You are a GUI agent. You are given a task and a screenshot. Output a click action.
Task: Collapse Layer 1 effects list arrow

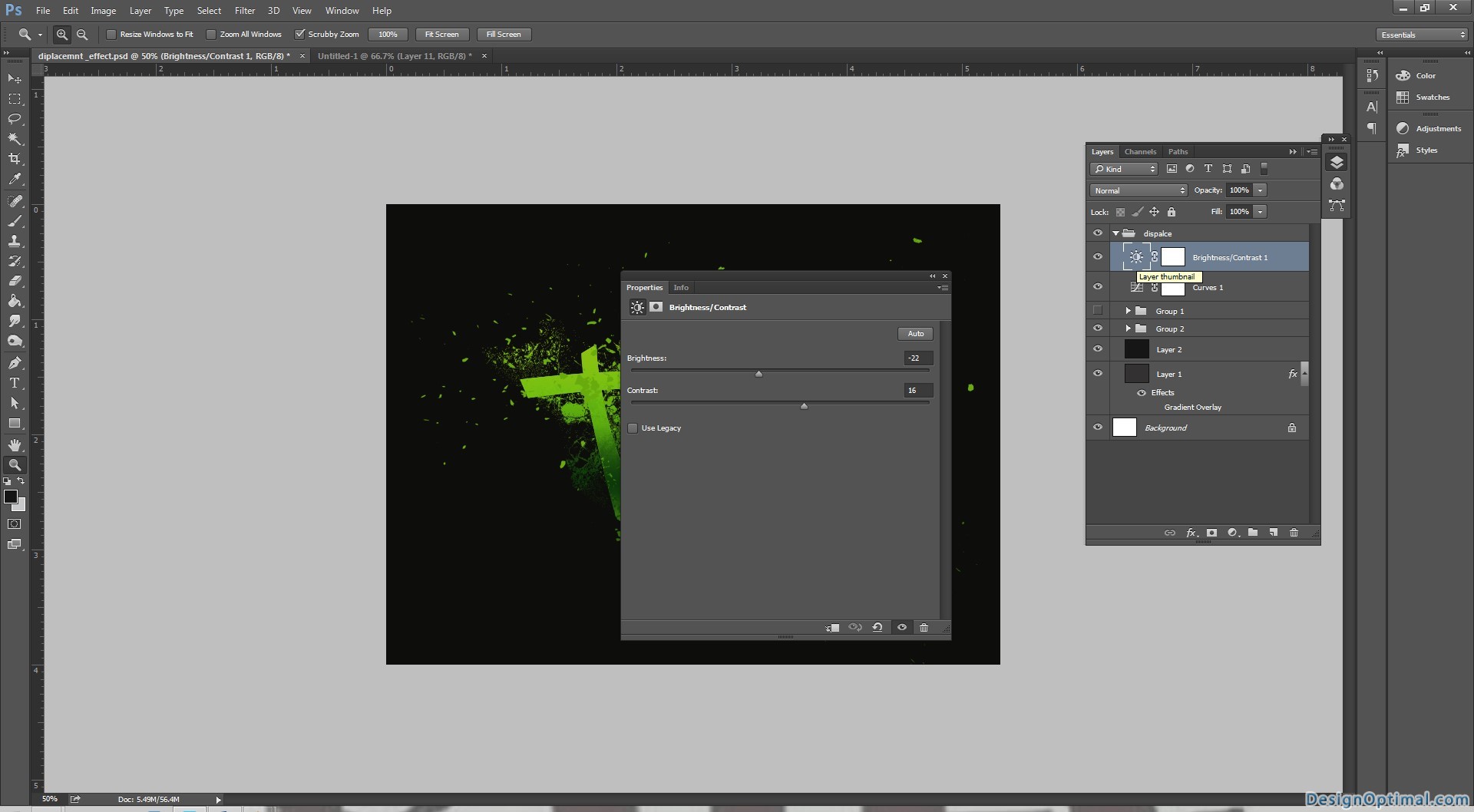(1304, 374)
